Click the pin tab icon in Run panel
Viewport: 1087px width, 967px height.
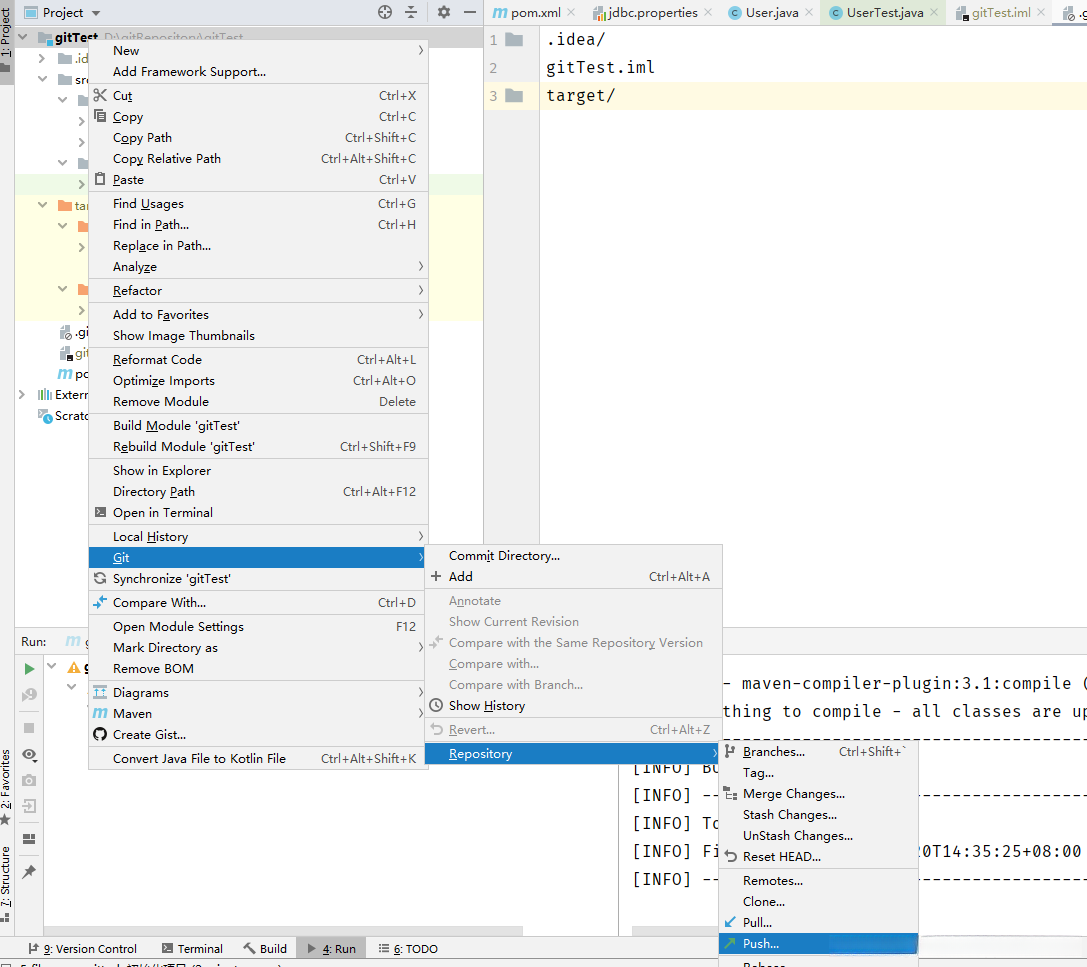29,872
